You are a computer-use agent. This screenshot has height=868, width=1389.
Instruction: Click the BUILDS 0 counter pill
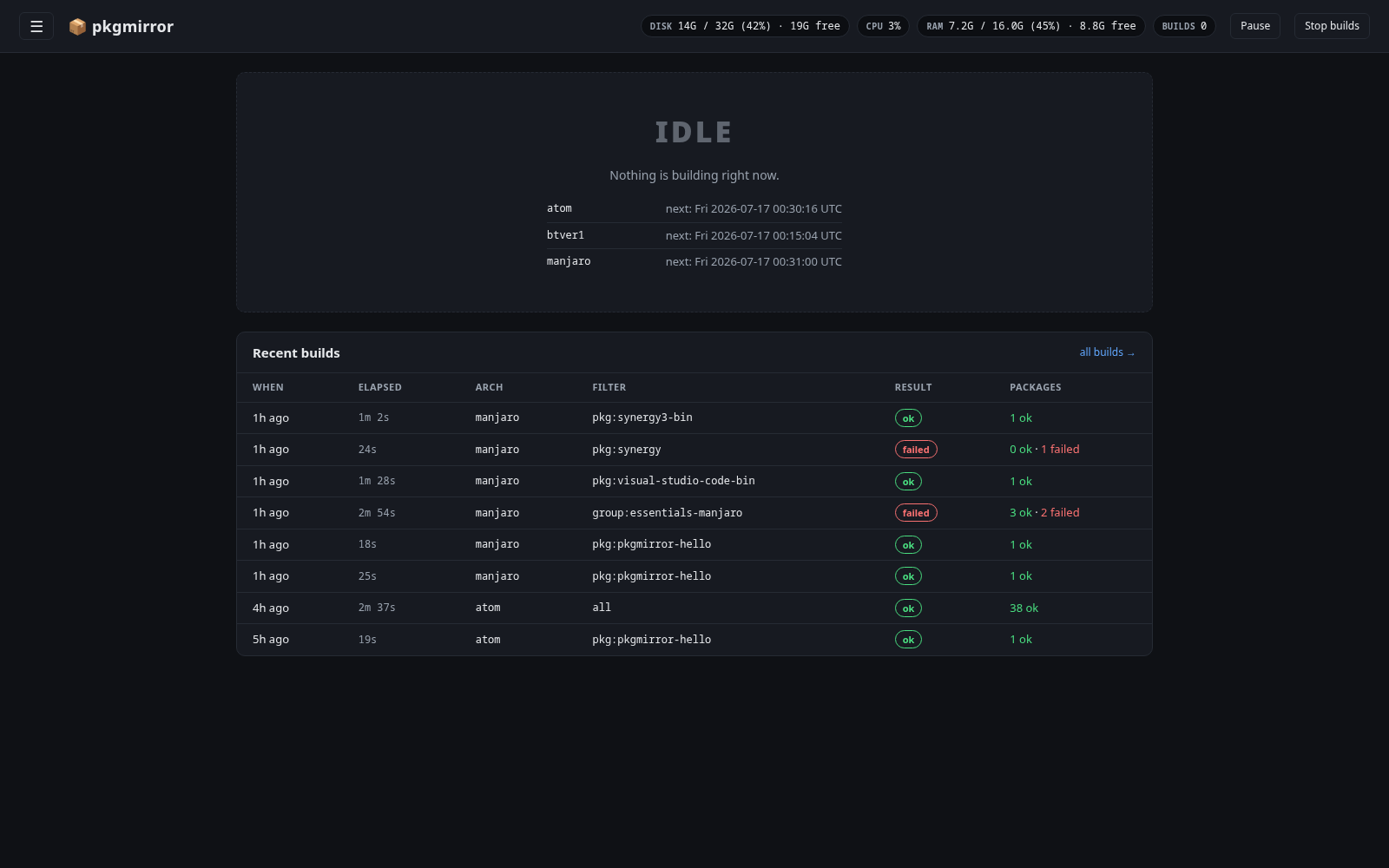point(1184,26)
